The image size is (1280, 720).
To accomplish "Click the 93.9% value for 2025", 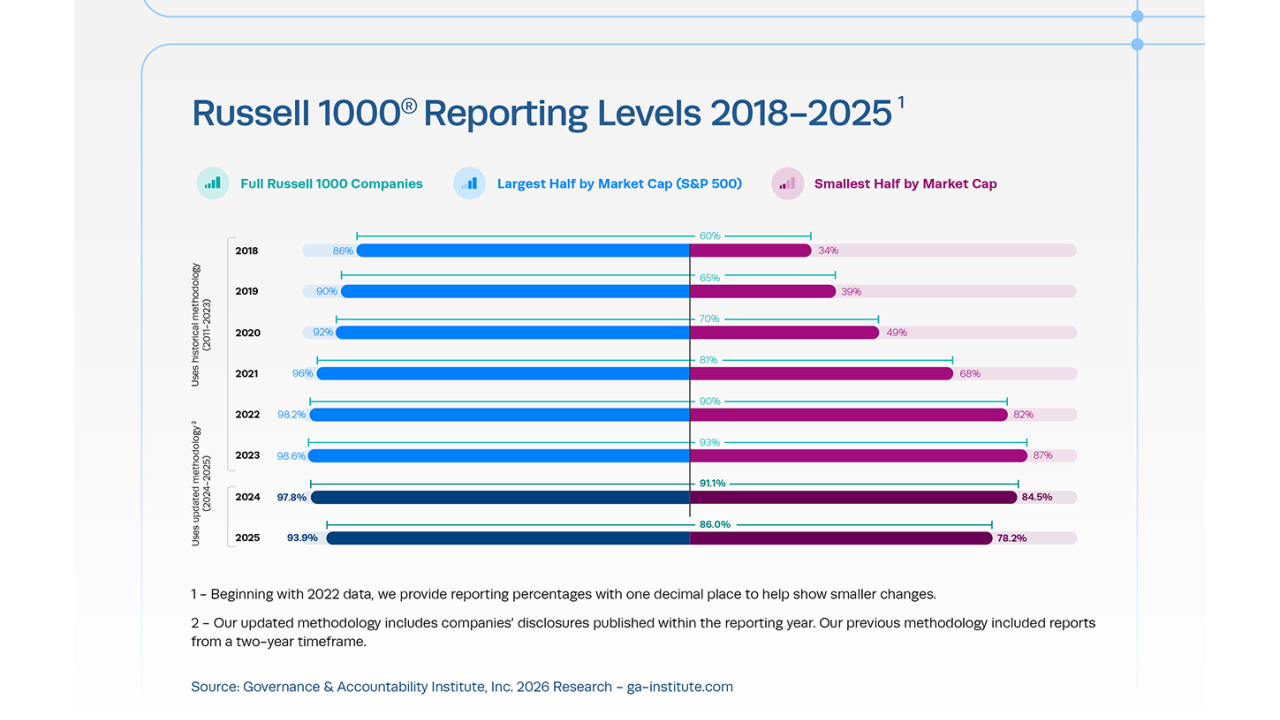I will point(302,538).
